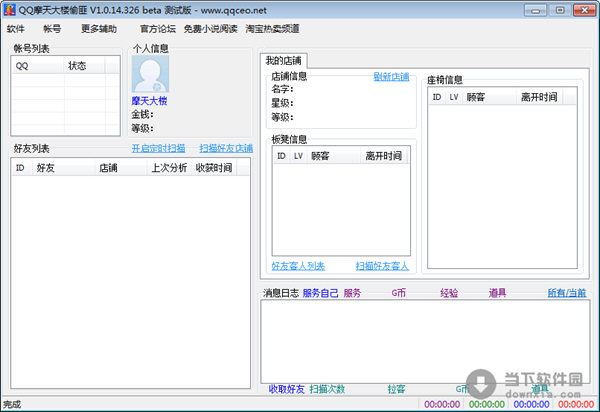Click the user avatar picture
Image resolution: width=600 pixels, height=412 pixels.
[150, 74]
